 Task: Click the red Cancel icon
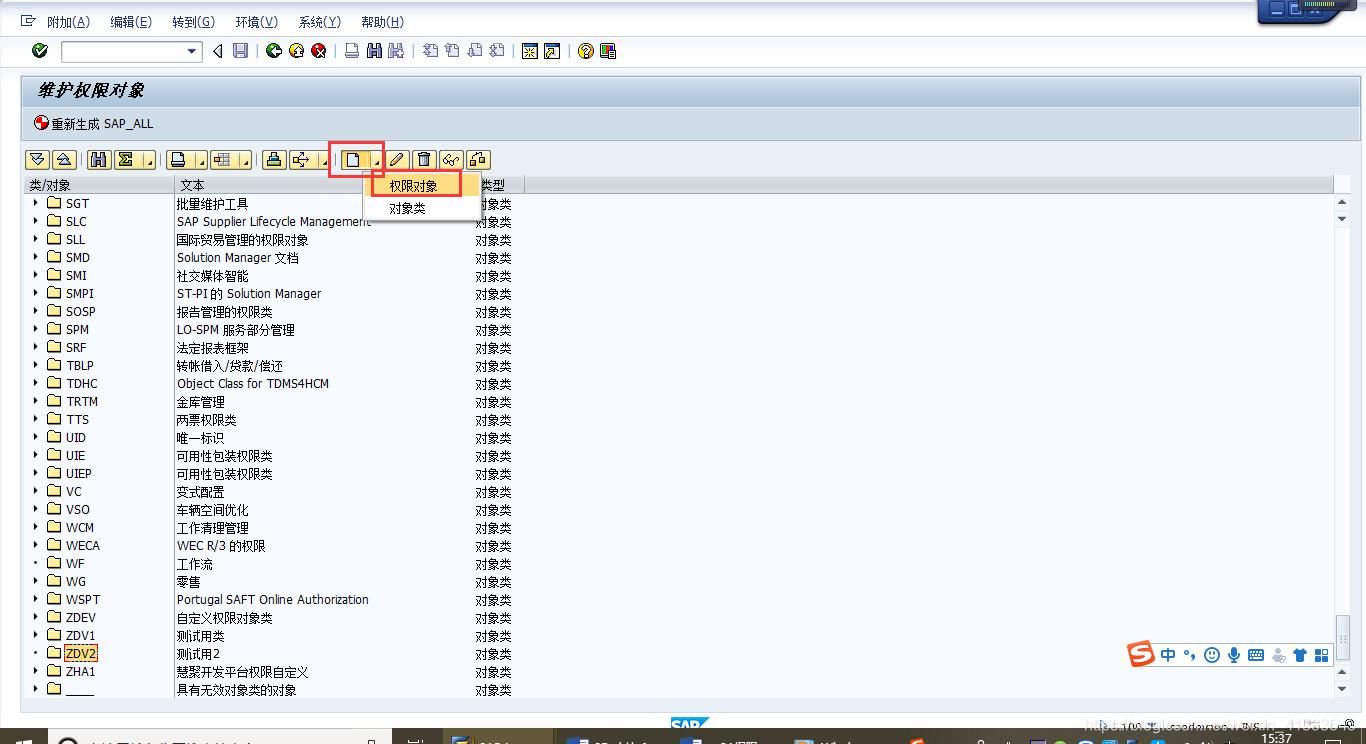click(318, 51)
